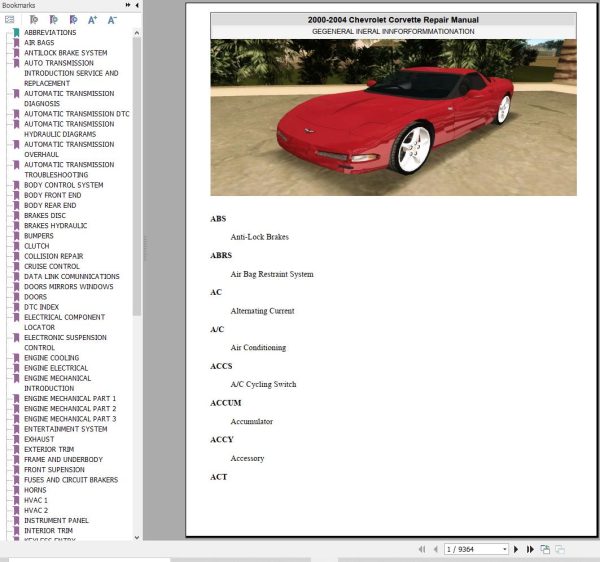Open ELECTRICAL COMPONENT LOCATOR bookmark
Image resolution: width=600 pixels, height=562 pixels.
click(x=65, y=322)
